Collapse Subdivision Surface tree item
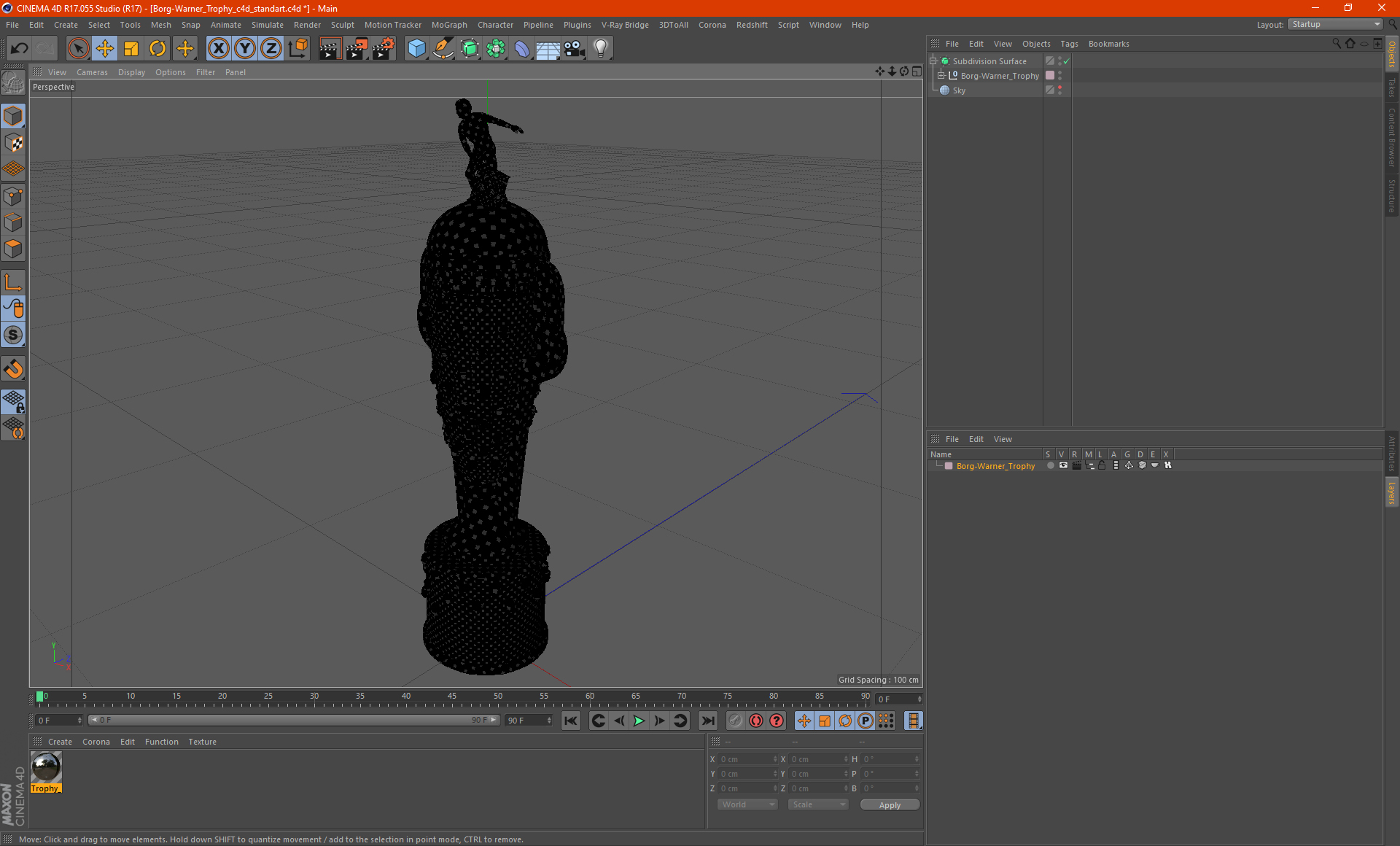Screen dimensions: 1400x846 [x=933, y=61]
